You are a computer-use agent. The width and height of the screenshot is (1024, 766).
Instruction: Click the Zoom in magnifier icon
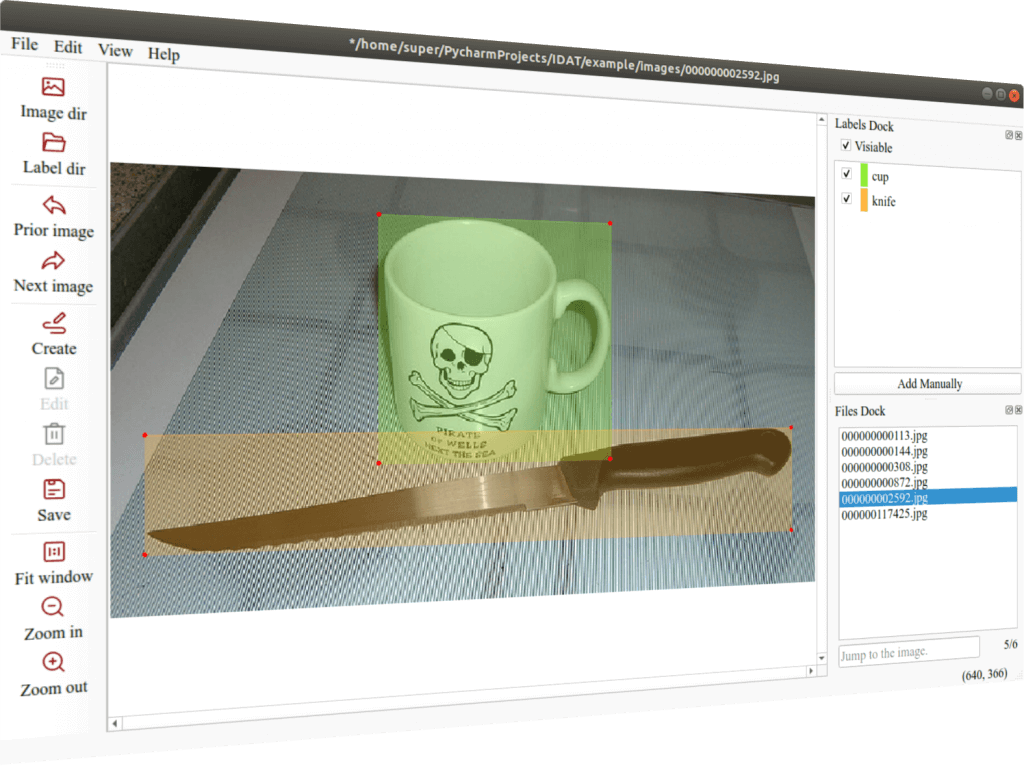[x=53, y=607]
